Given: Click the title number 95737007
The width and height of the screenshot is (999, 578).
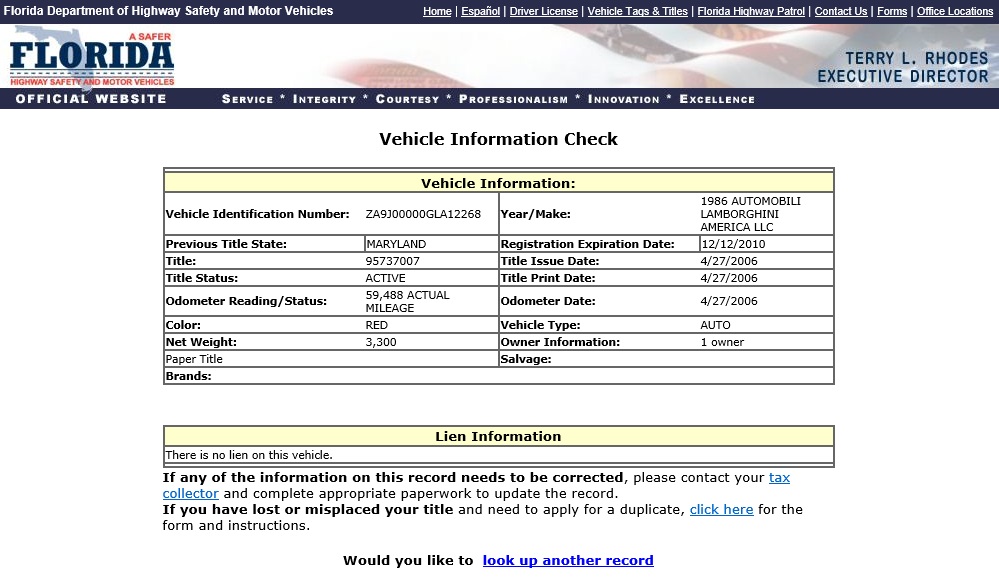Looking at the screenshot, I should click(x=392, y=261).
